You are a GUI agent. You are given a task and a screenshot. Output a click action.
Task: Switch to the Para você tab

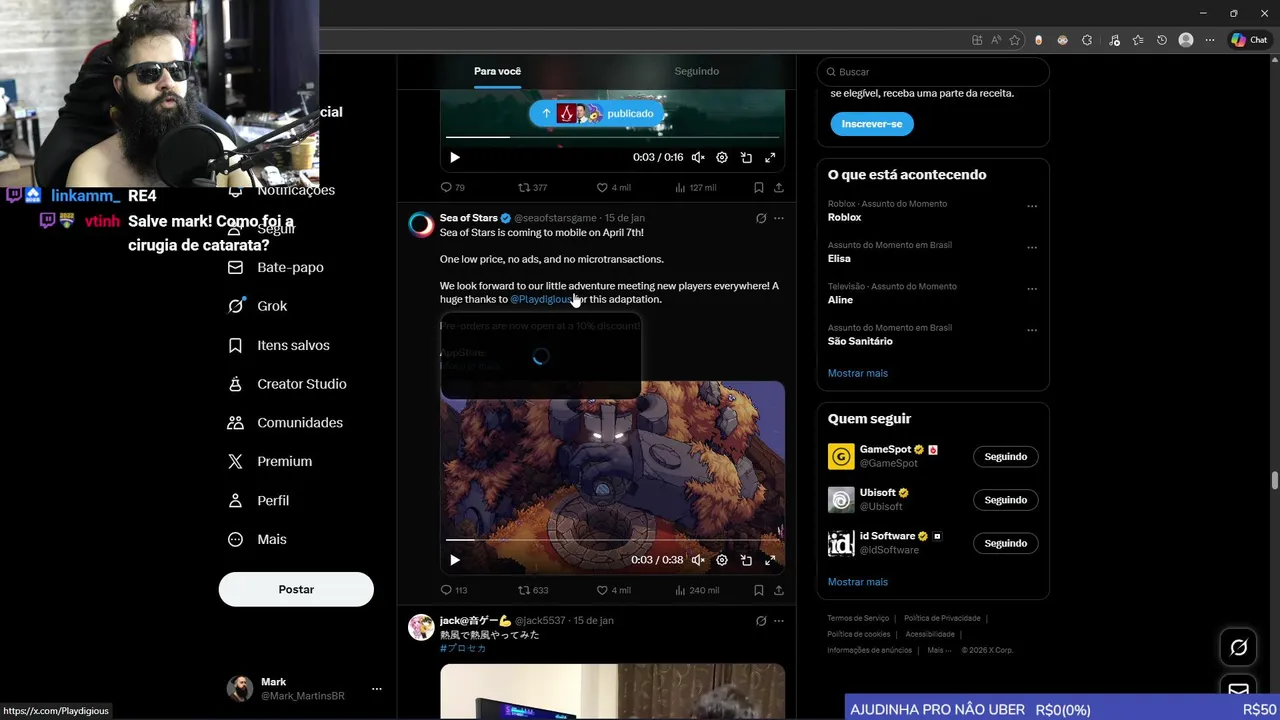coord(497,71)
